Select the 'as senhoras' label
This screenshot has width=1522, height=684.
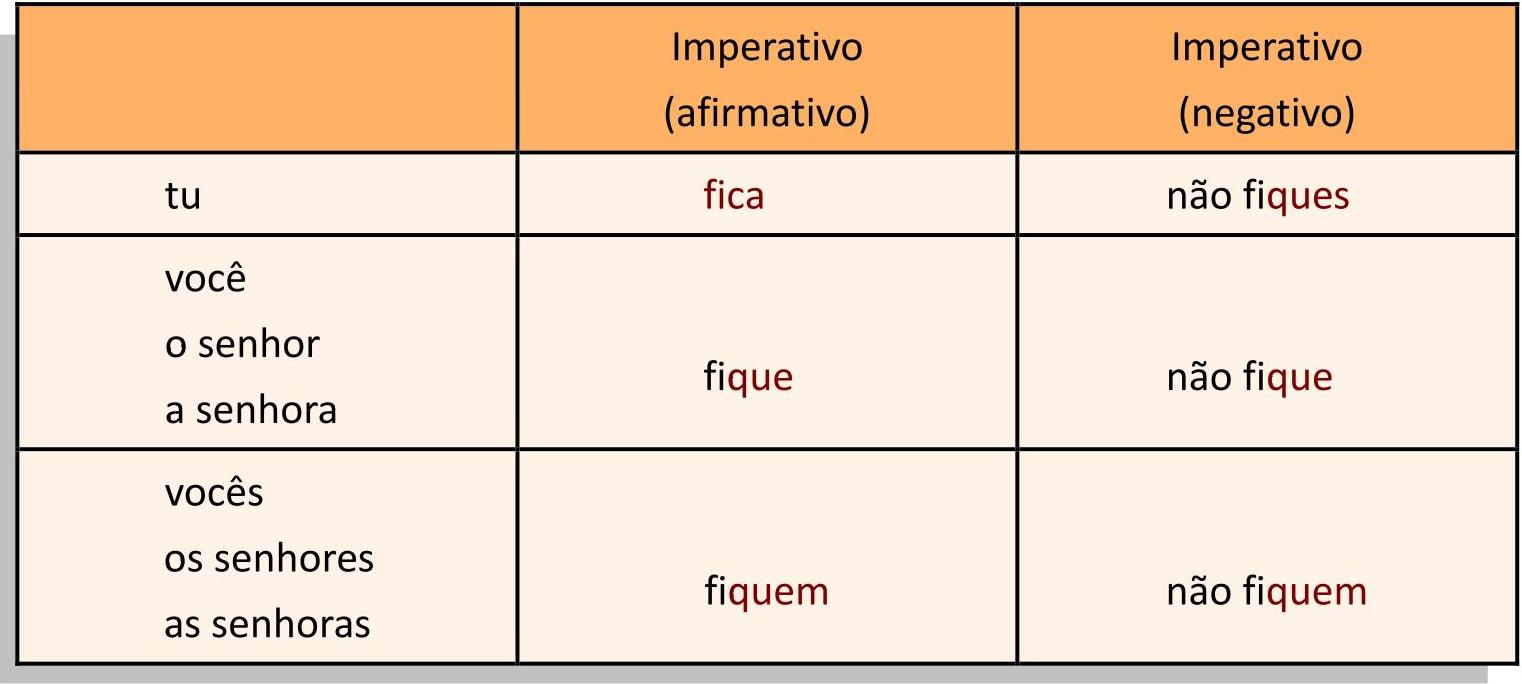click(267, 624)
